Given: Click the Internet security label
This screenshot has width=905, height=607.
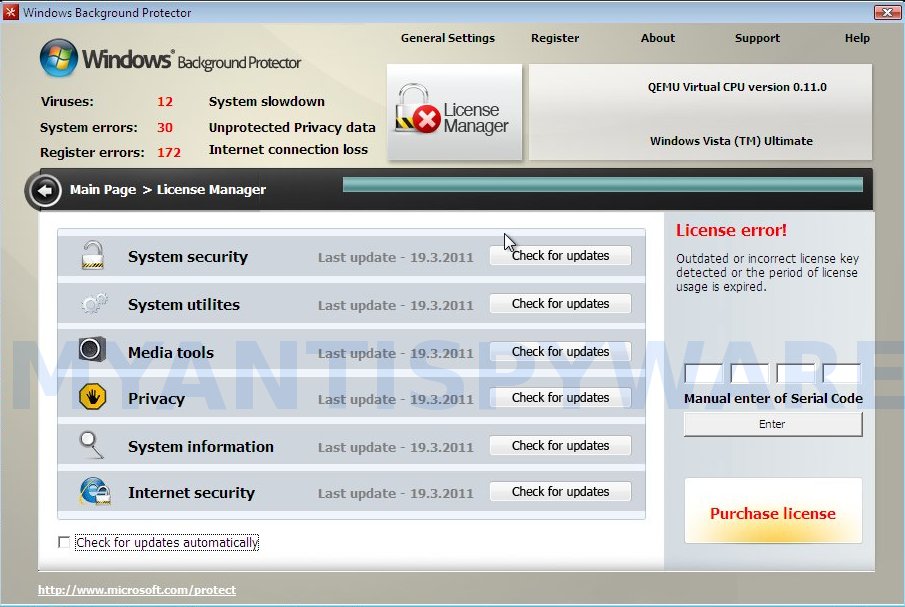Looking at the screenshot, I should (x=191, y=493).
